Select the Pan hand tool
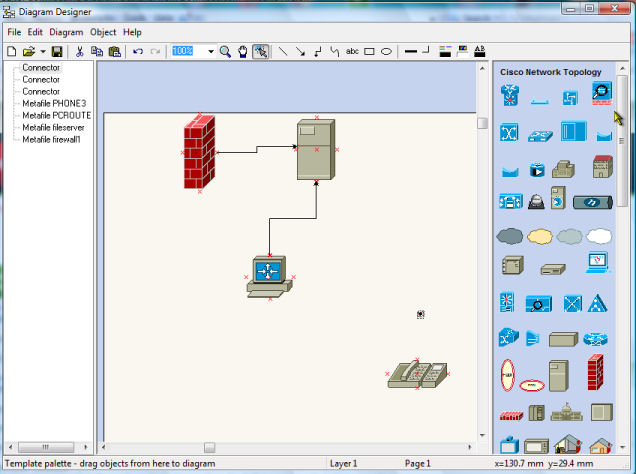Image resolution: width=636 pixels, height=474 pixels. [x=242, y=51]
